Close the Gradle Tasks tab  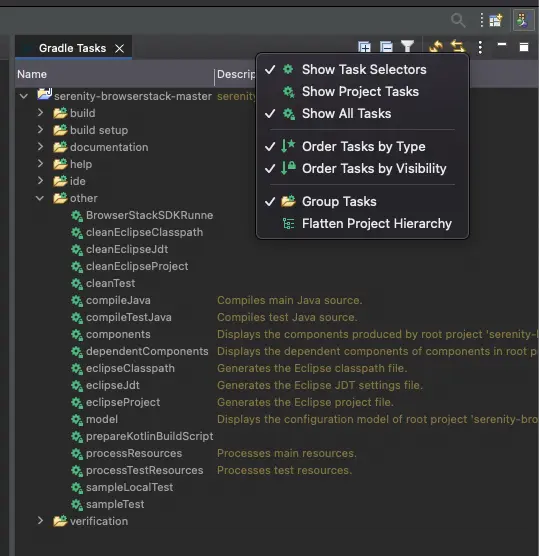pyautogui.click(x=120, y=48)
